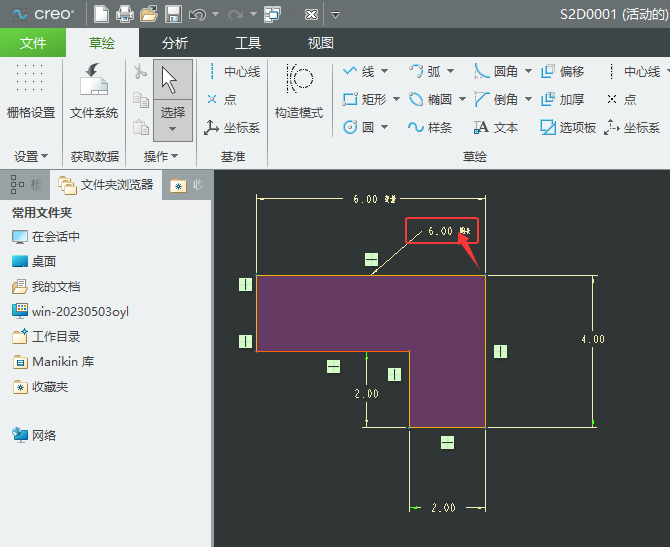The height and width of the screenshot is (547, 670).
Task: Select the 矩形 rectangle tool
Action: (x=364, y=100)
